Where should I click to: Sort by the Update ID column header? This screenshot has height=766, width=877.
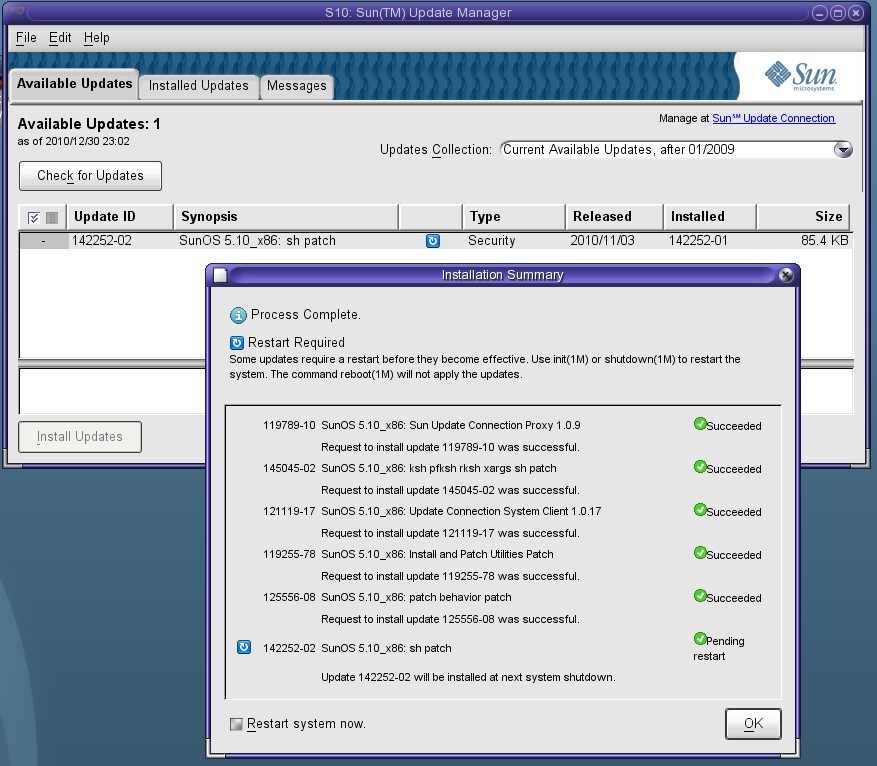click(120, 217)
